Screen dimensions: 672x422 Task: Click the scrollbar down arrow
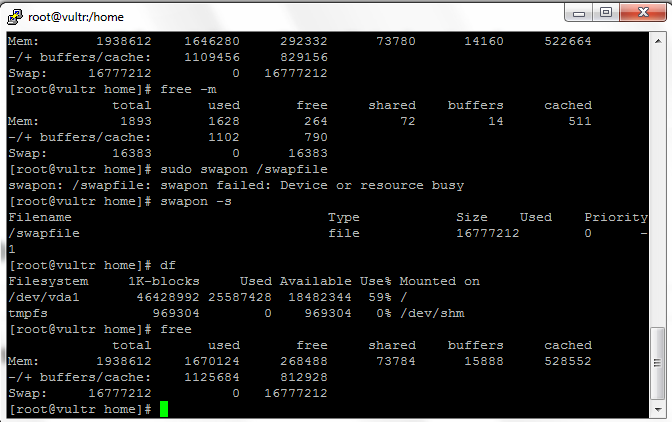point(658,410)
